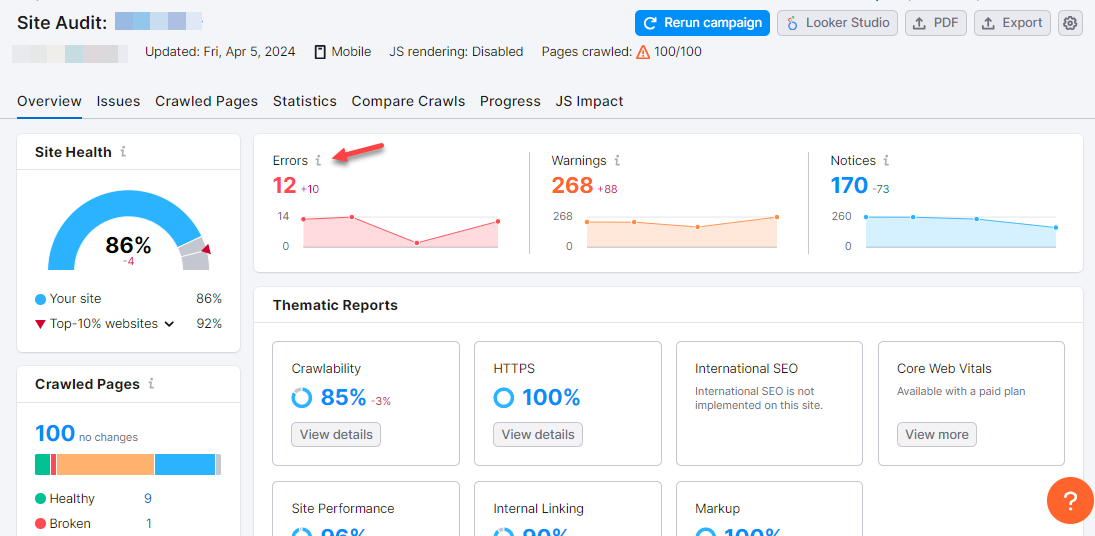Screen dimensions: 1095x536
Task: Switch to the Issues tab
Action: [118, 101]
